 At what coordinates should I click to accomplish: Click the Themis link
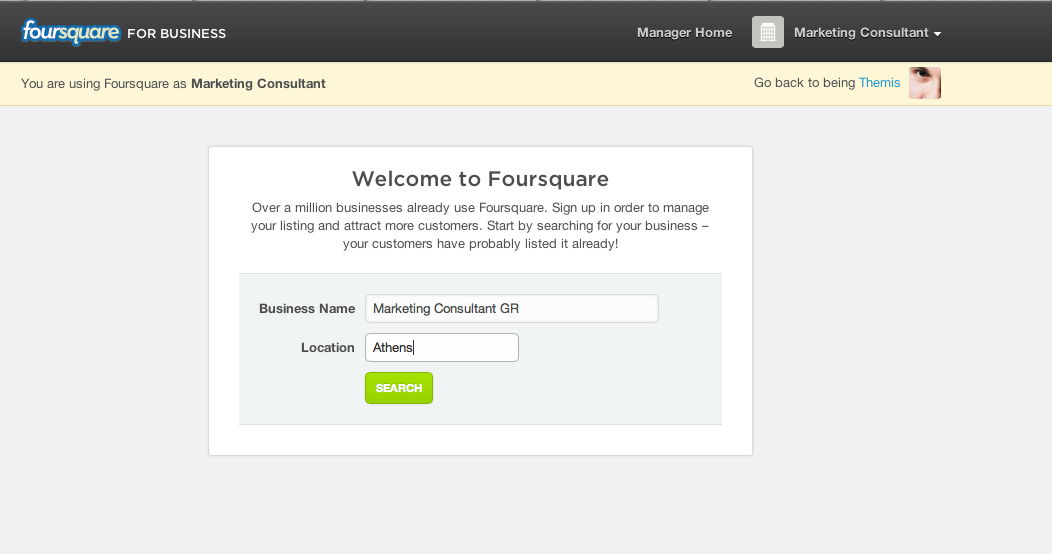[x=879, y=83]
